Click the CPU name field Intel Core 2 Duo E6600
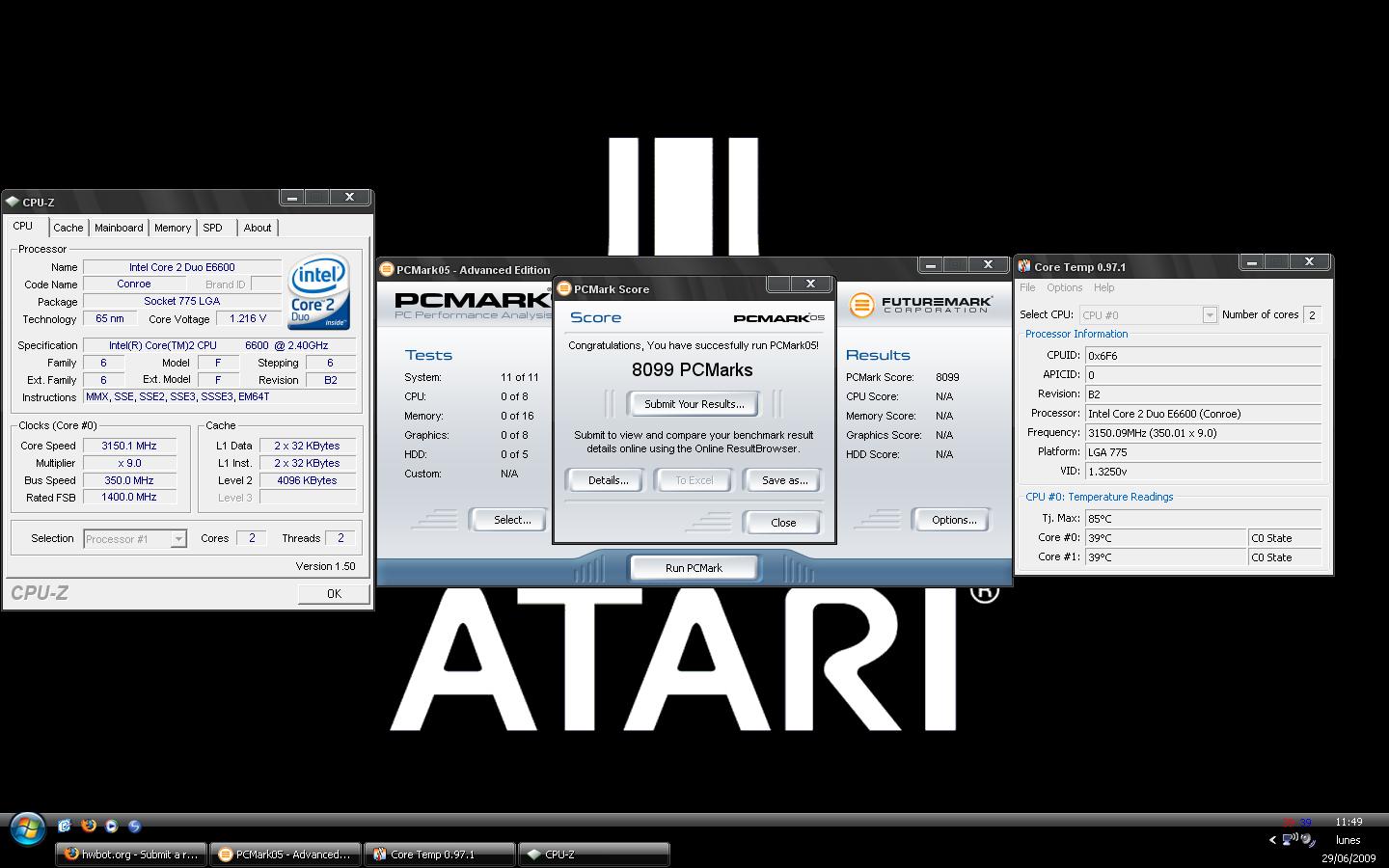Screen dimensions: 1389x868 pos(182,267)
